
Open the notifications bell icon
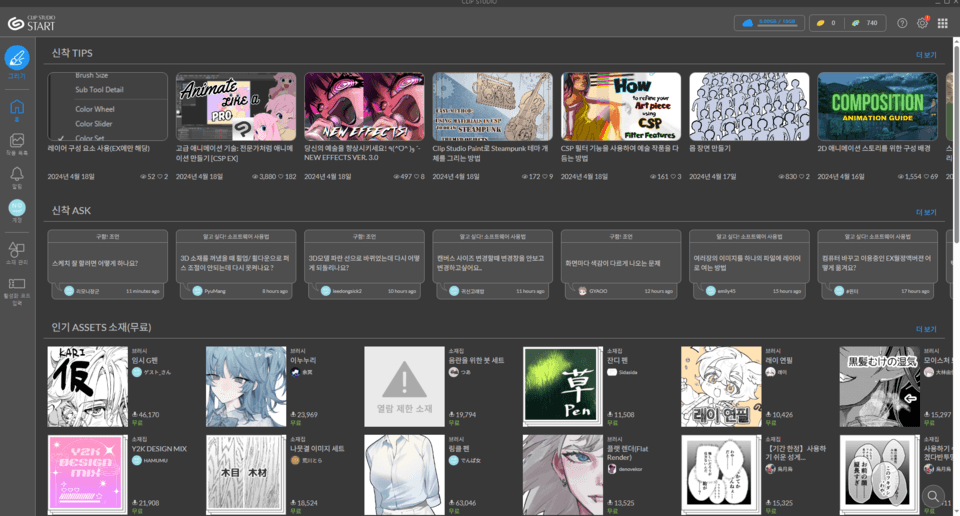(17, 175)
